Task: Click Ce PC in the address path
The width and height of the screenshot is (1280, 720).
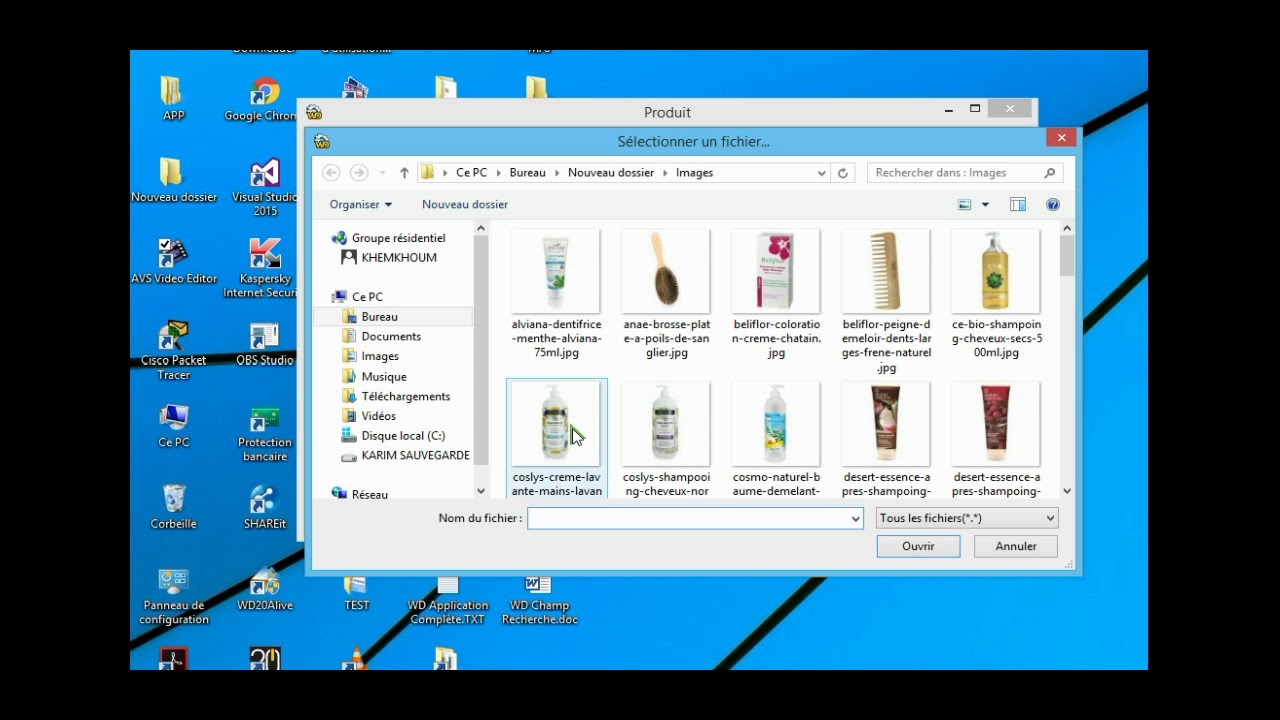Action: click(x=471, y=173)
